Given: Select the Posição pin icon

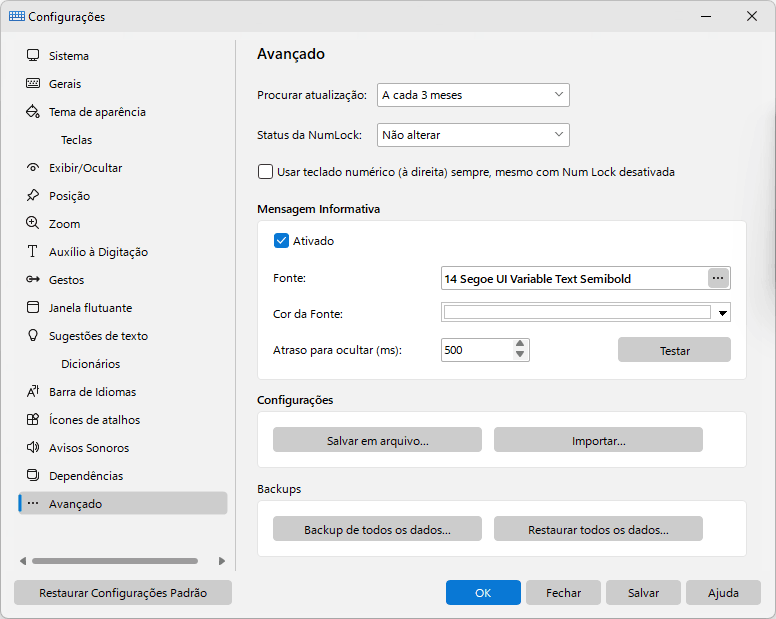Looking at the screenshot, I should (33, 195).
